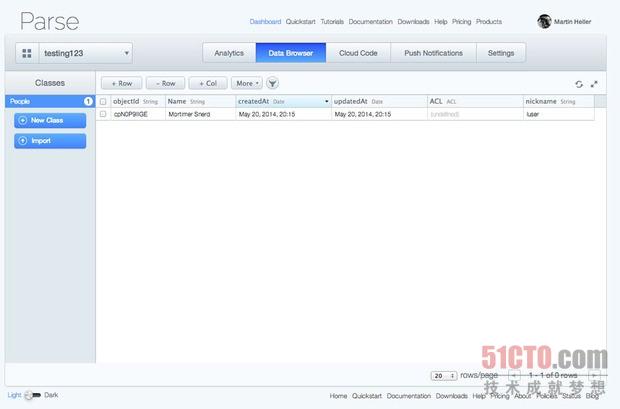Add a column with + Col

pyautogui.click(x=208, y=83)
